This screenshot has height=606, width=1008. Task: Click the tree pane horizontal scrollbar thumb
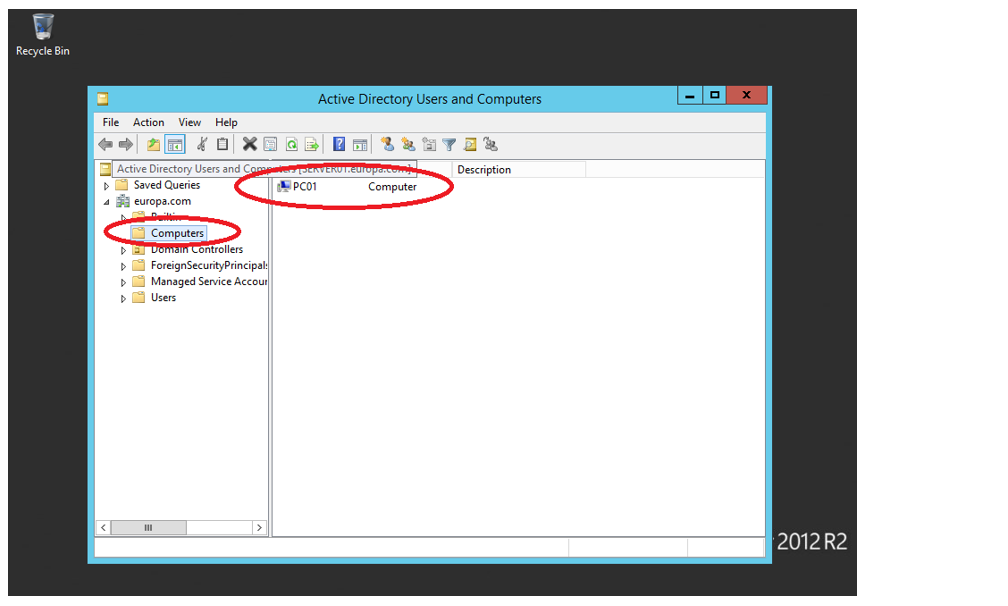coord(148,528)
